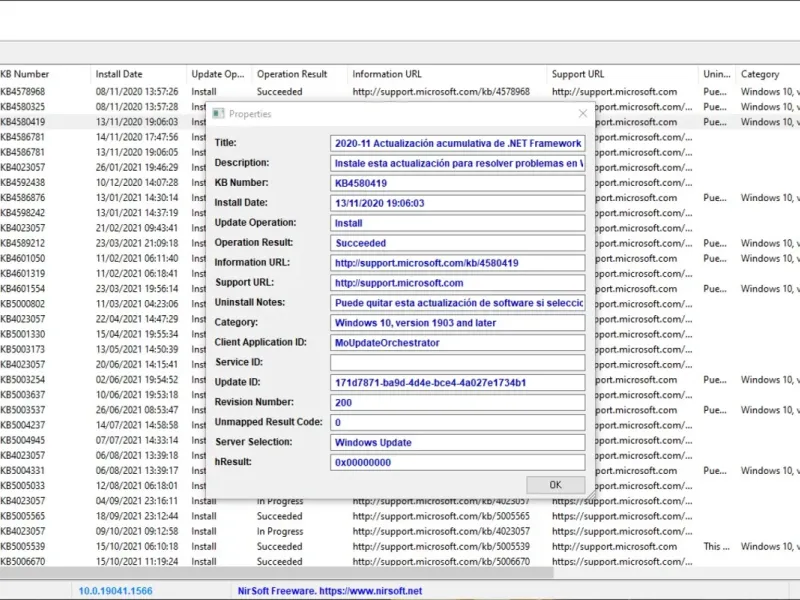Click the Update ID field

coord(457,382)
